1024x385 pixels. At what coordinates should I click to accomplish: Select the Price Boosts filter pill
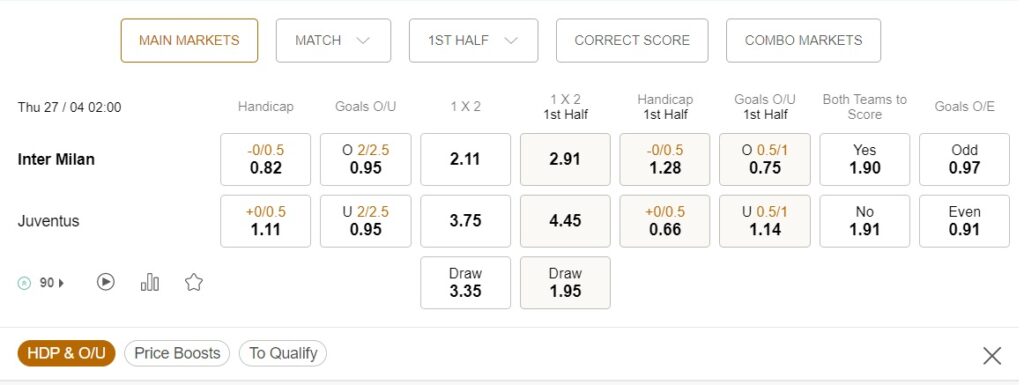177,353
